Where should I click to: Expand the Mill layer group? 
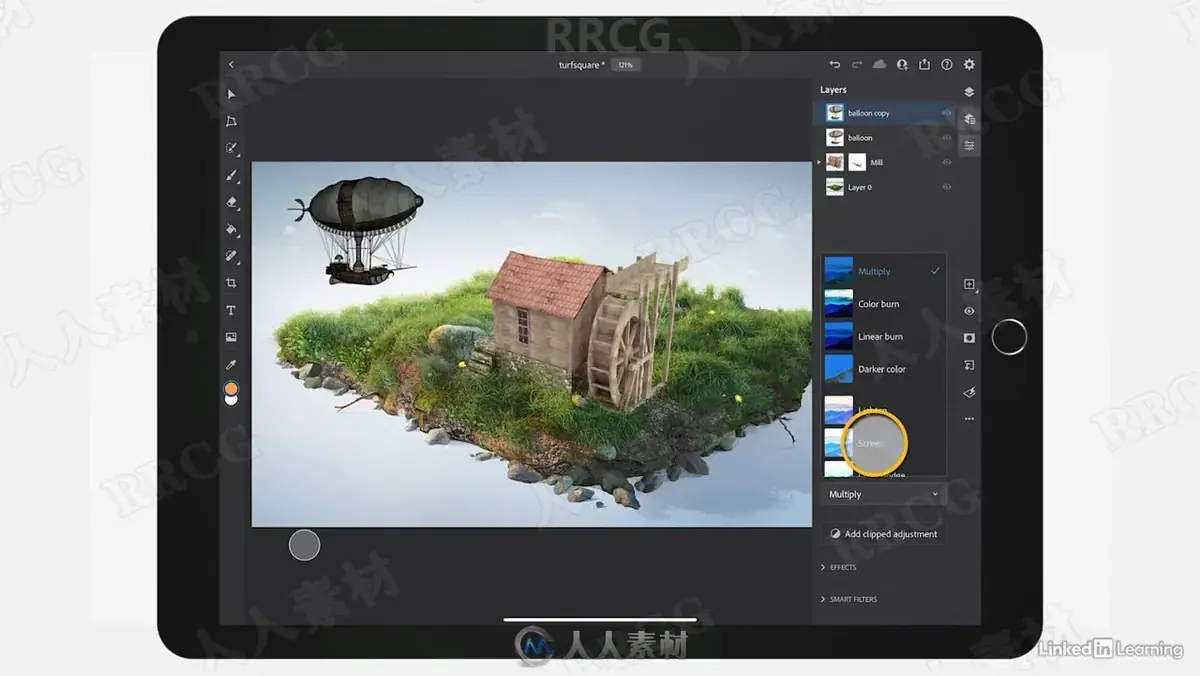point(820,162)
